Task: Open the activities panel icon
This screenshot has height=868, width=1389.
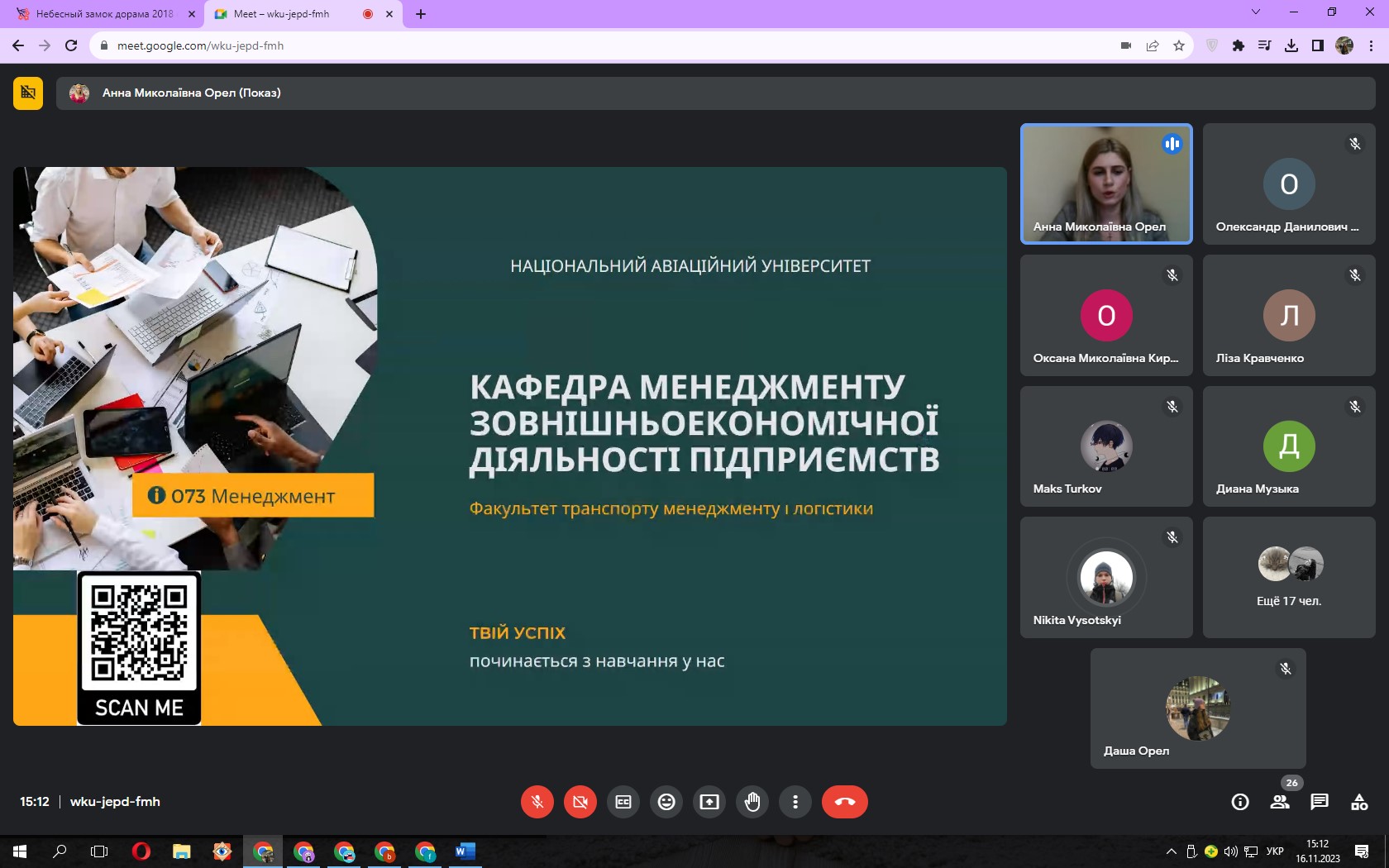Action: (1359, 802)
